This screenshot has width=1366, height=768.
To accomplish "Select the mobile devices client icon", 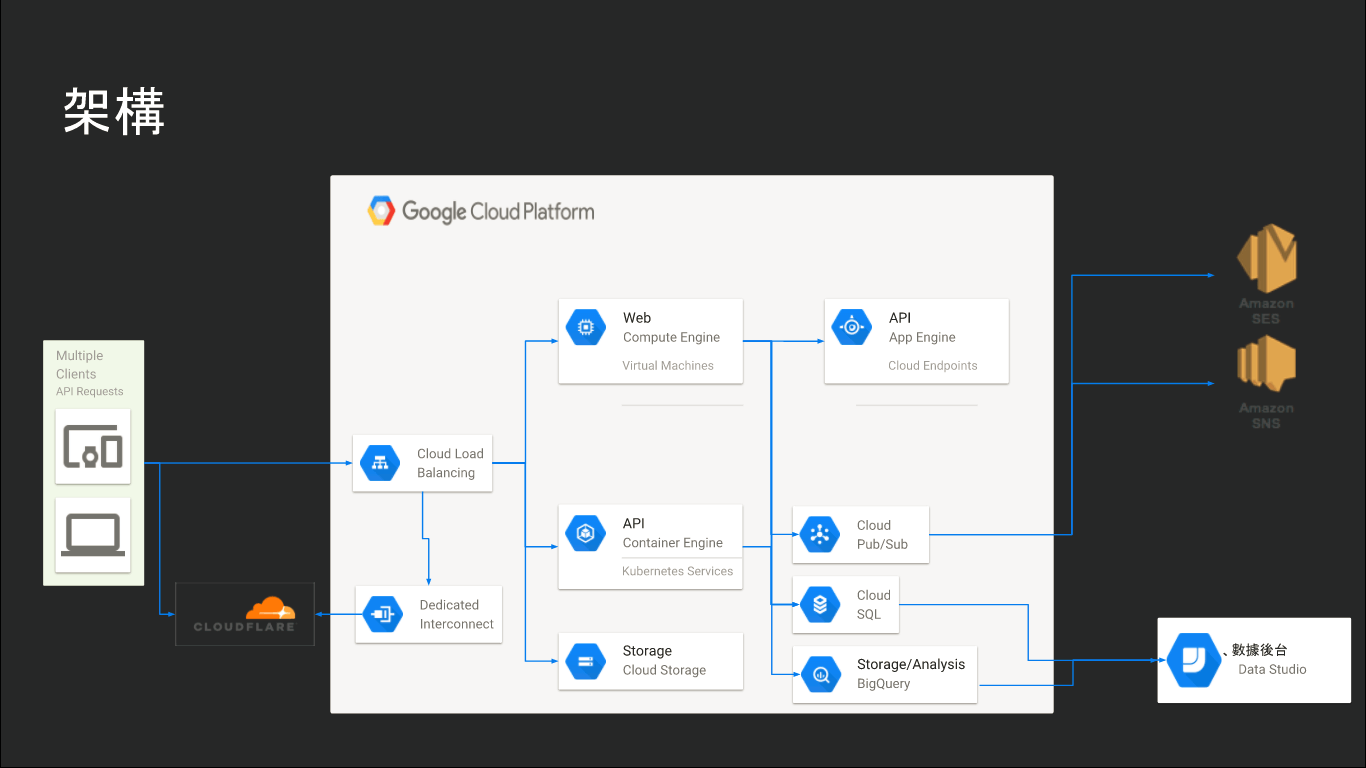I will [x=92, y=447].
